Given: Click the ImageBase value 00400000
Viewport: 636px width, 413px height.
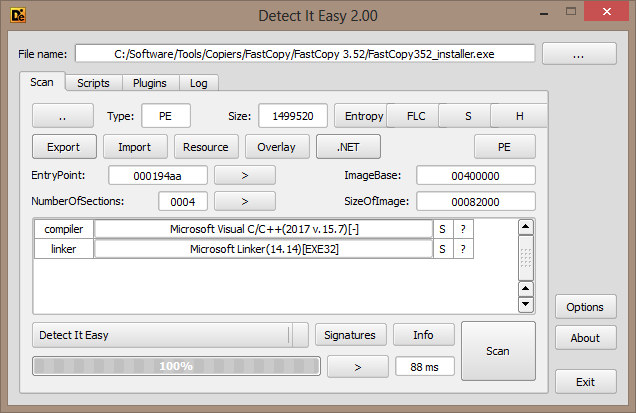Looking at the screenshot, I should (475, 176).
